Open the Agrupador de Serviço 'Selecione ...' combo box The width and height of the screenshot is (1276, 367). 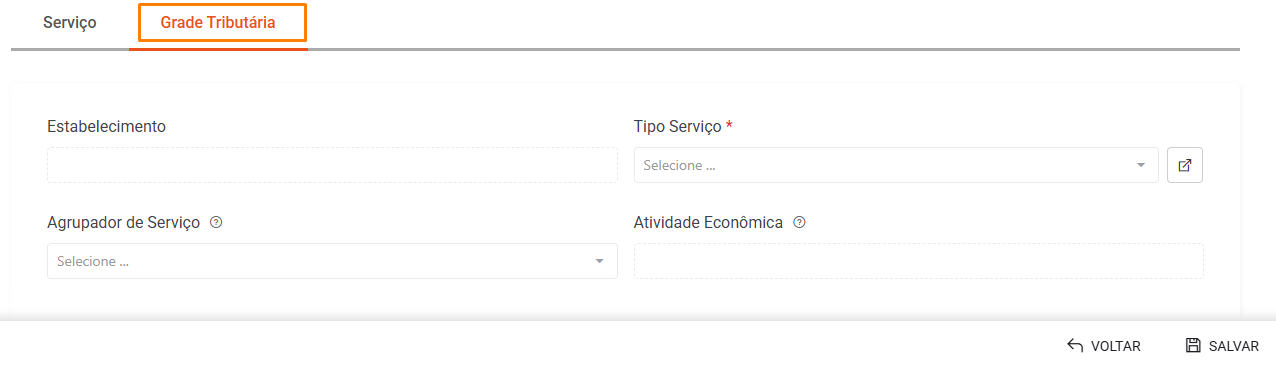[x=332, y=261]
